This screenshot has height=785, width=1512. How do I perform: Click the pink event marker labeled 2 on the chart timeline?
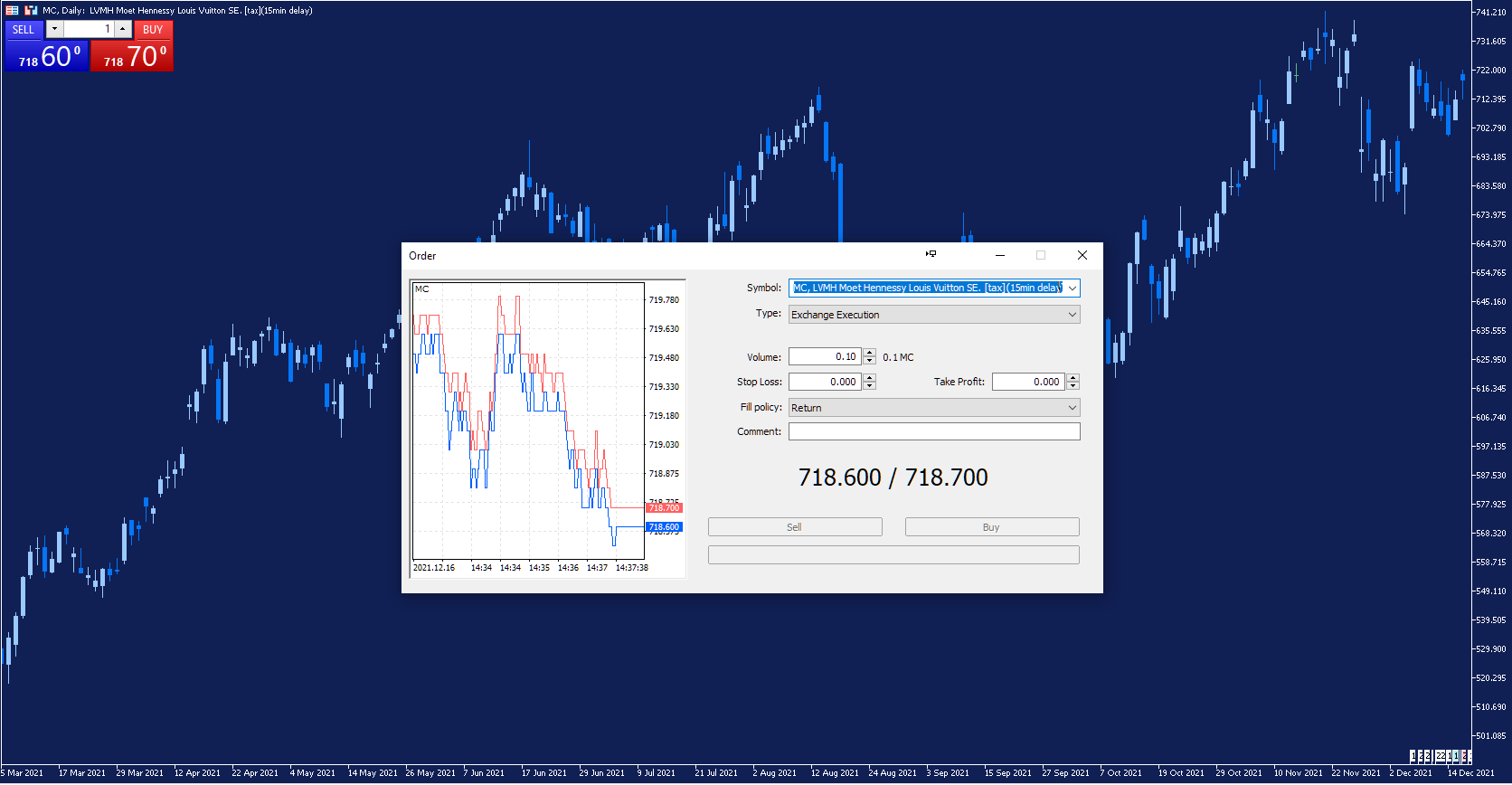1464,756
